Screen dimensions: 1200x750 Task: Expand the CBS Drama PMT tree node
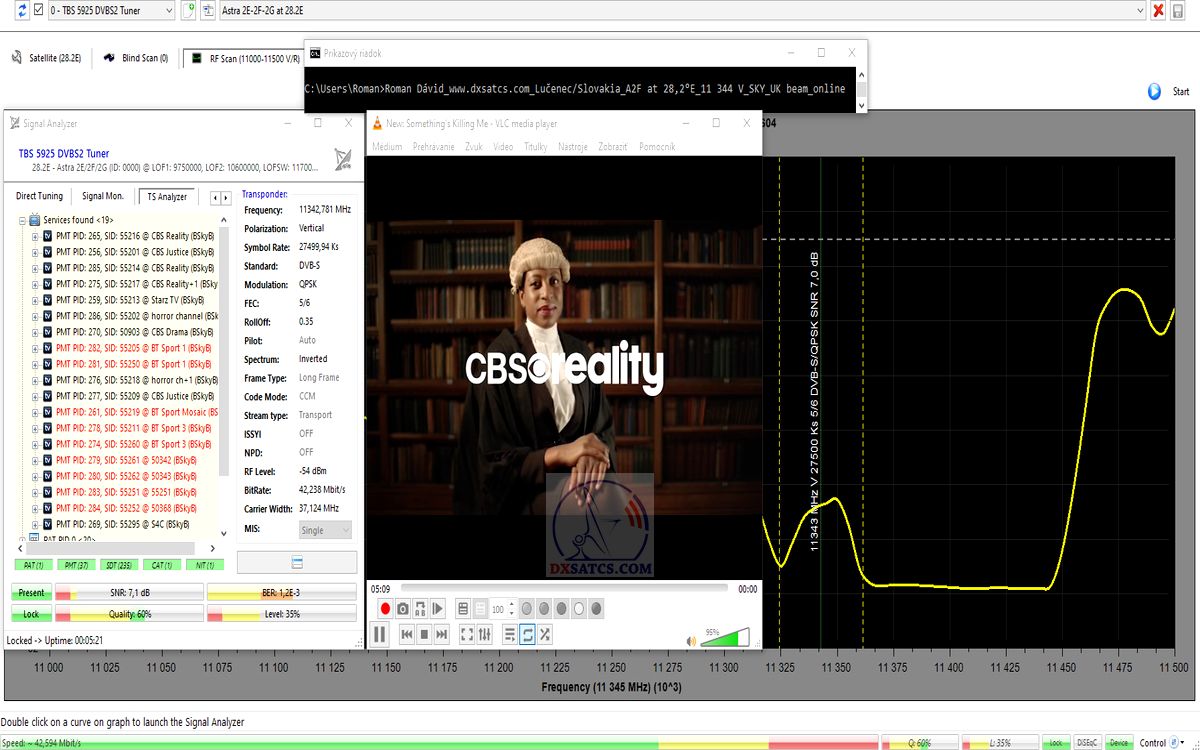point(34,332)
